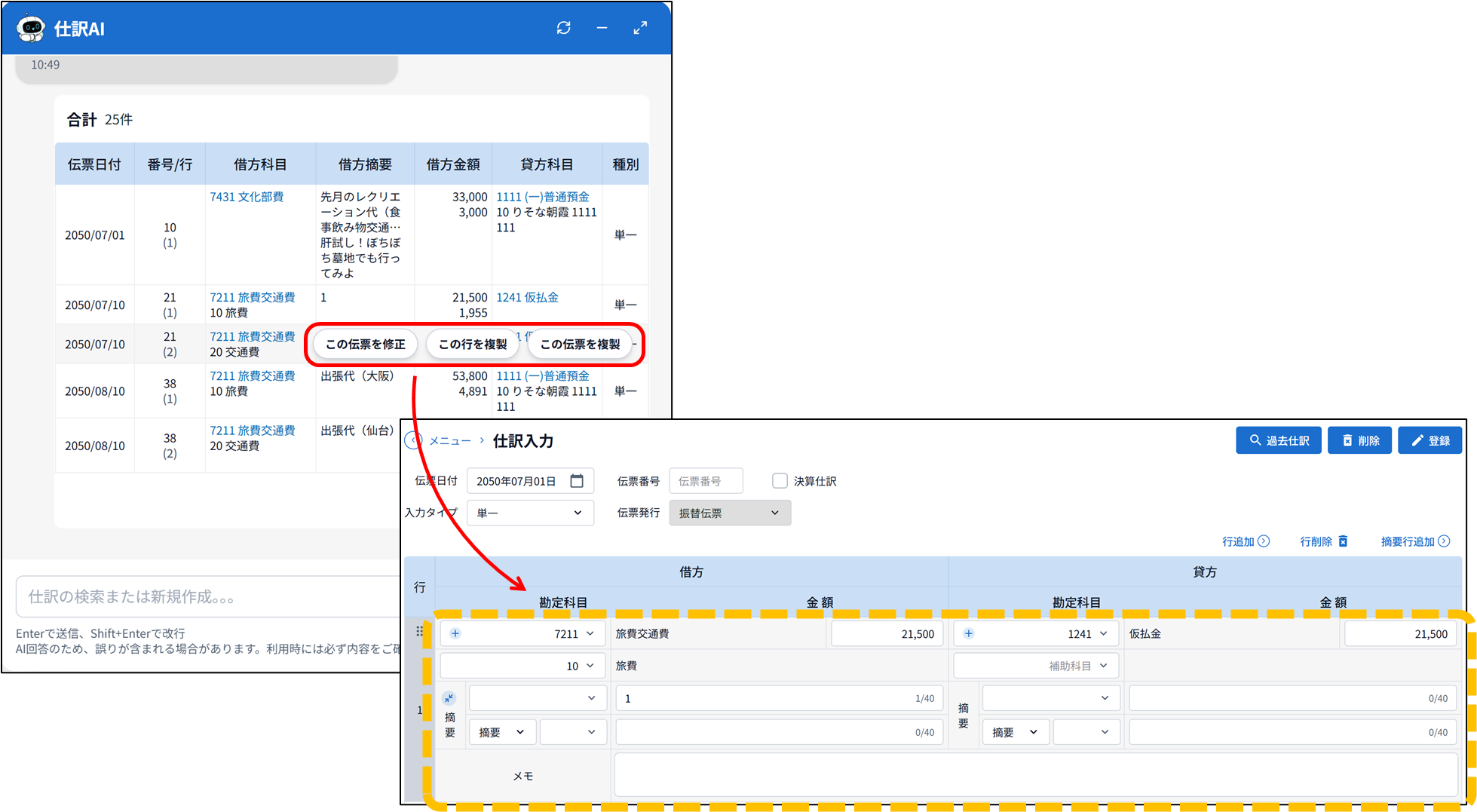1477x812 pixels.
Task: Click the 行追加 link
Action: 1246,541
